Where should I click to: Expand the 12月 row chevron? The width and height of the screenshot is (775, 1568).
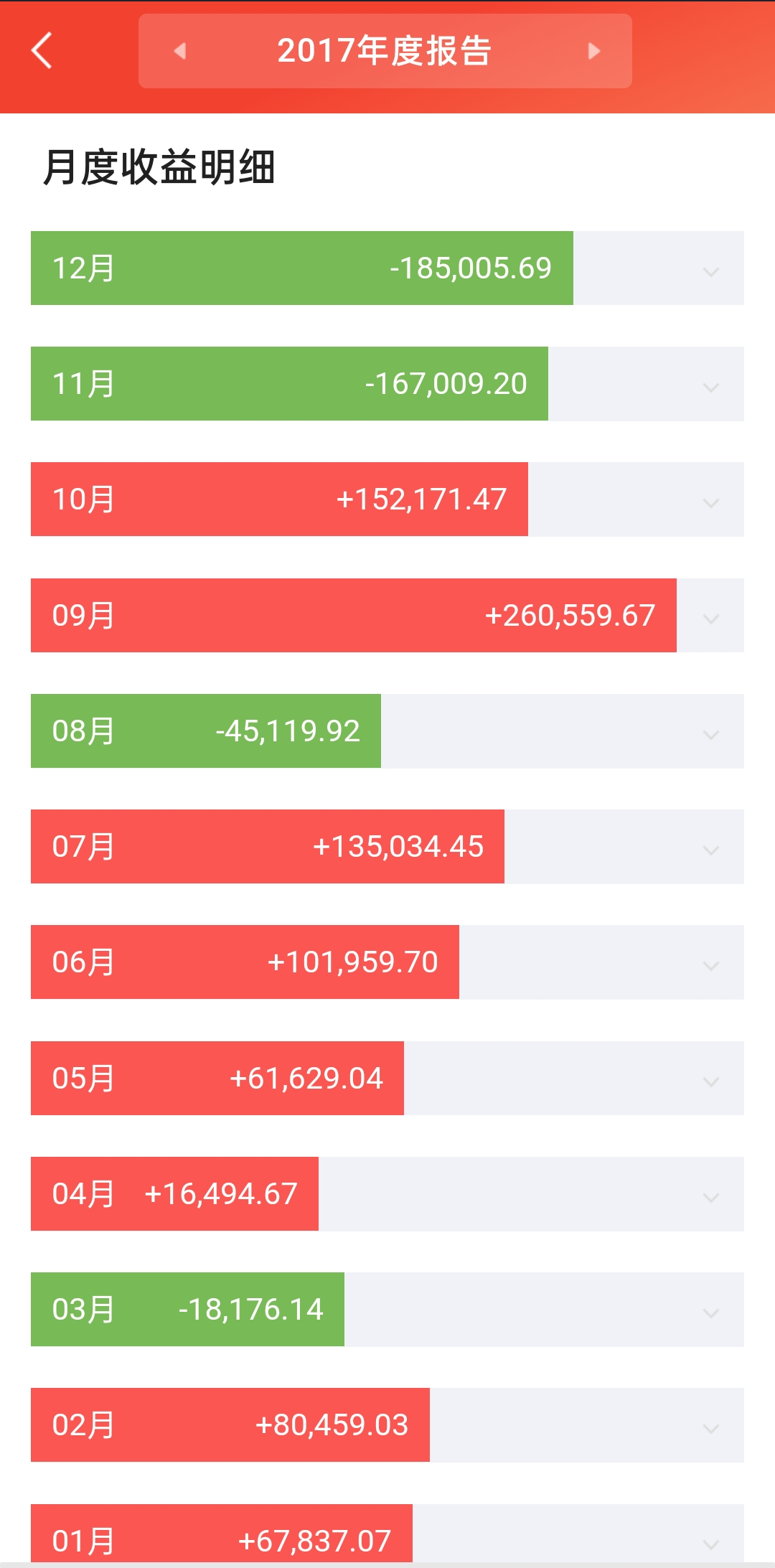click(710, 271)
